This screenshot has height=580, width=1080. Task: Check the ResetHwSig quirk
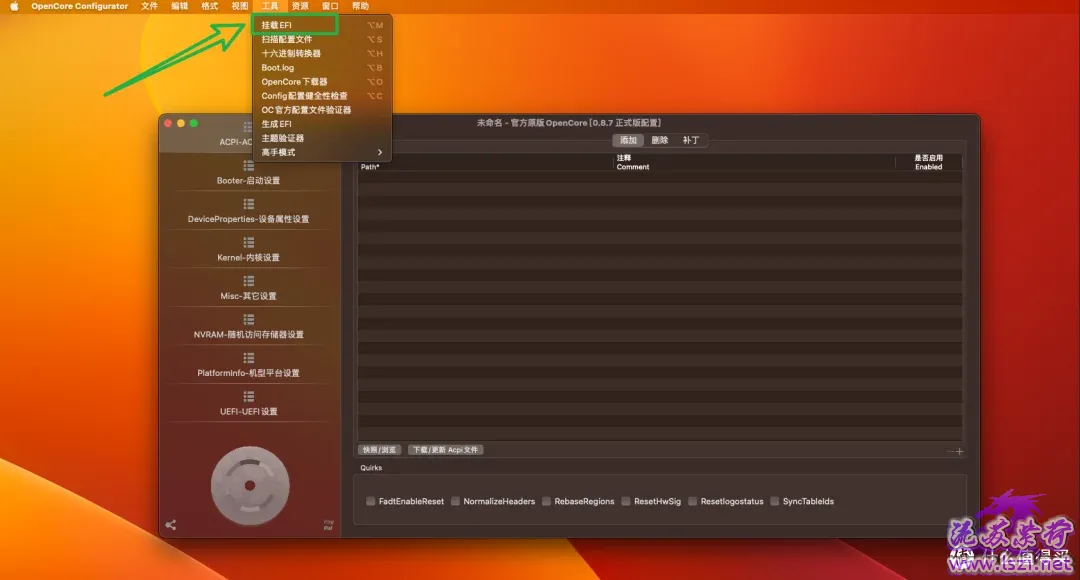click(626, 501)
